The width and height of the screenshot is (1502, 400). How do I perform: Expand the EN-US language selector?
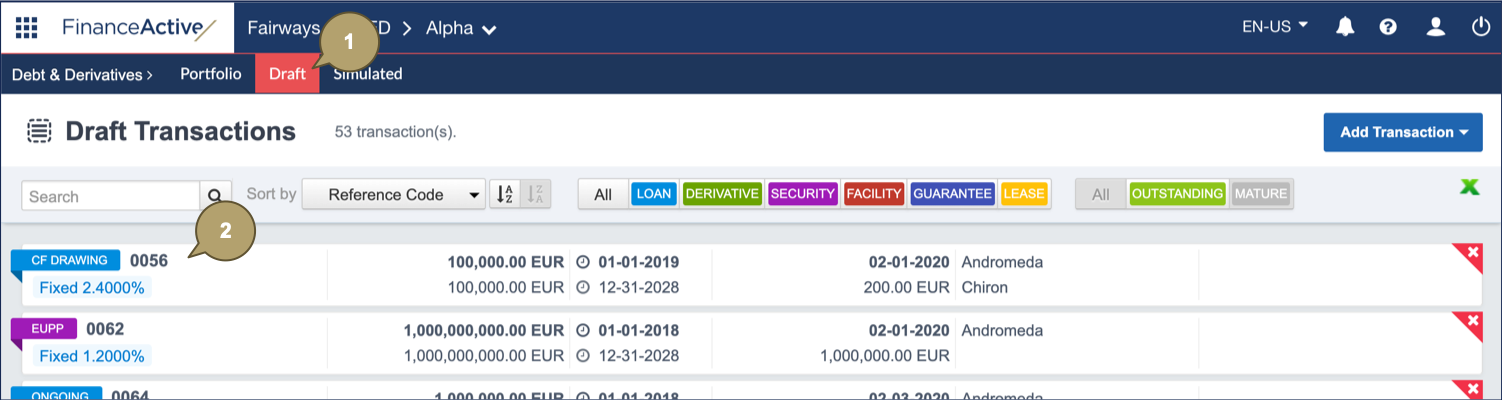tap(1274, 27)
